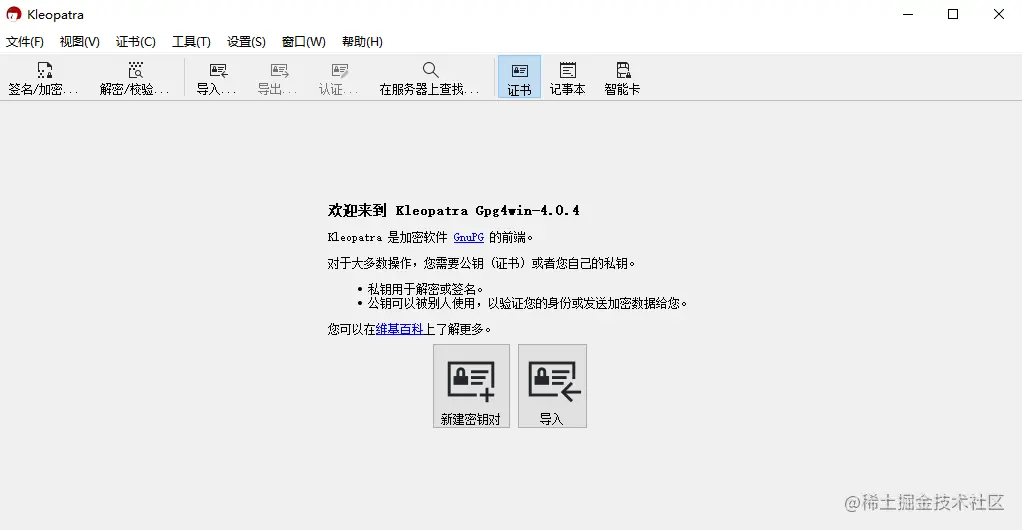Click the large 导入 button in welcome area
Screen dimensions: 1022x530
(x=552, y=386)
